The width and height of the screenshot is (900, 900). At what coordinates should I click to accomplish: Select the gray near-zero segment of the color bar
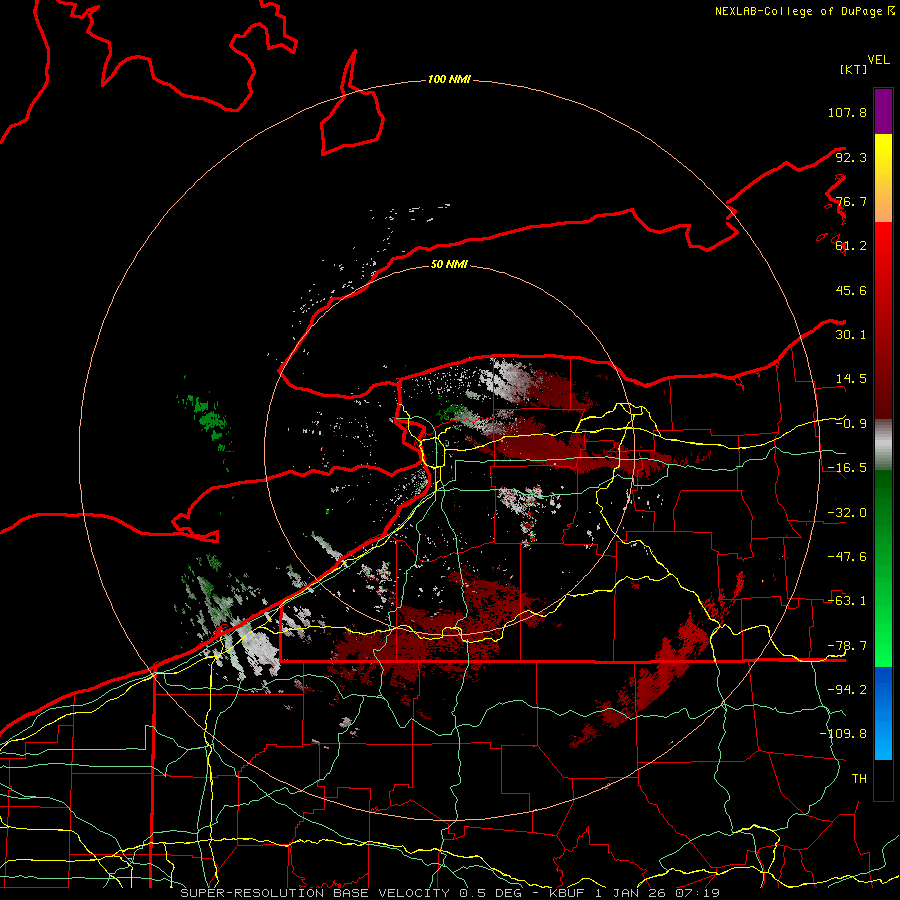click(x=883, y=445)
